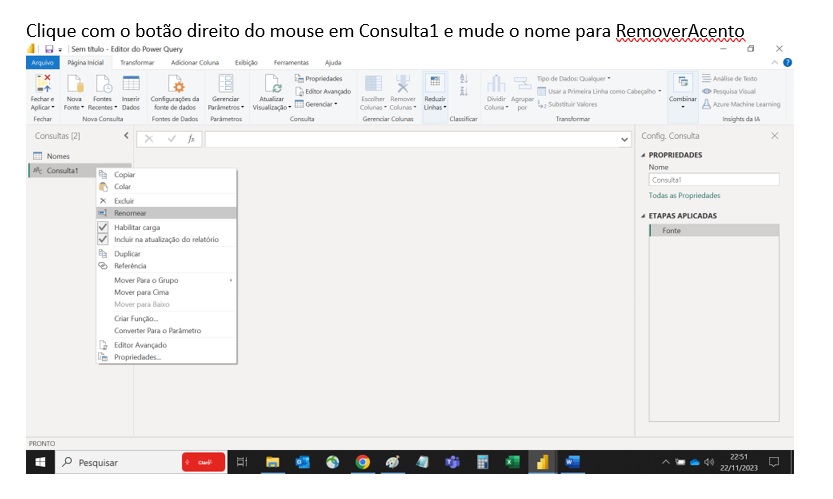Collapse the ribbon chevron

(x=775, y=63)
